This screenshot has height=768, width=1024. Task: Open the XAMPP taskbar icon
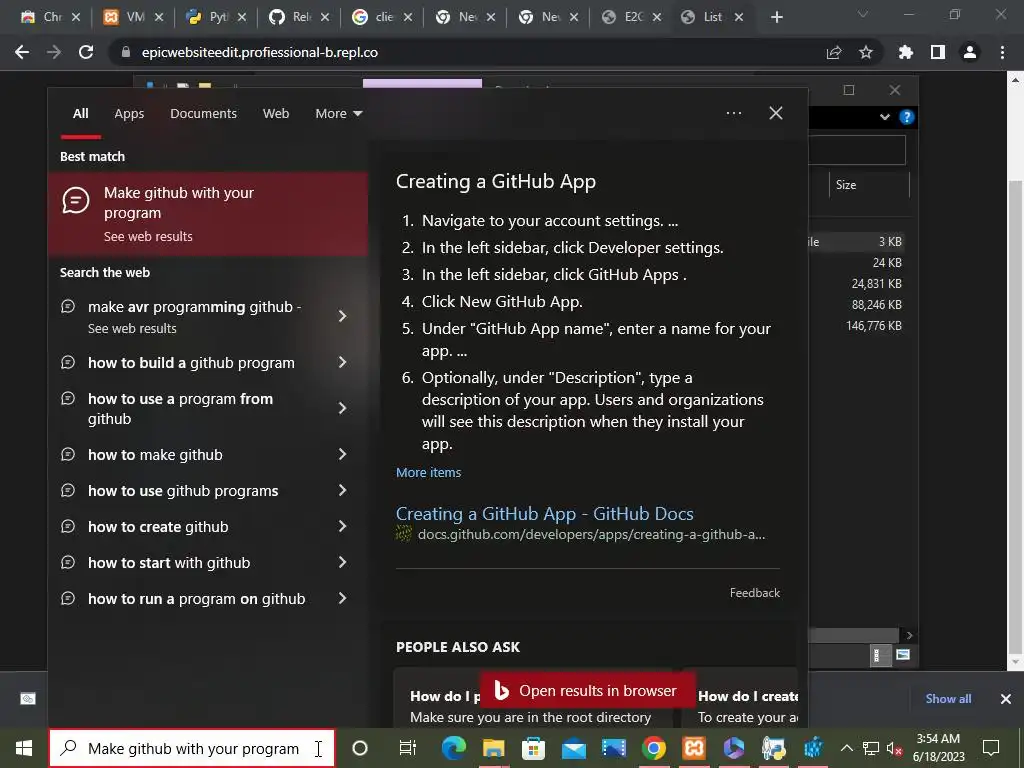click(x=694, y=748)
